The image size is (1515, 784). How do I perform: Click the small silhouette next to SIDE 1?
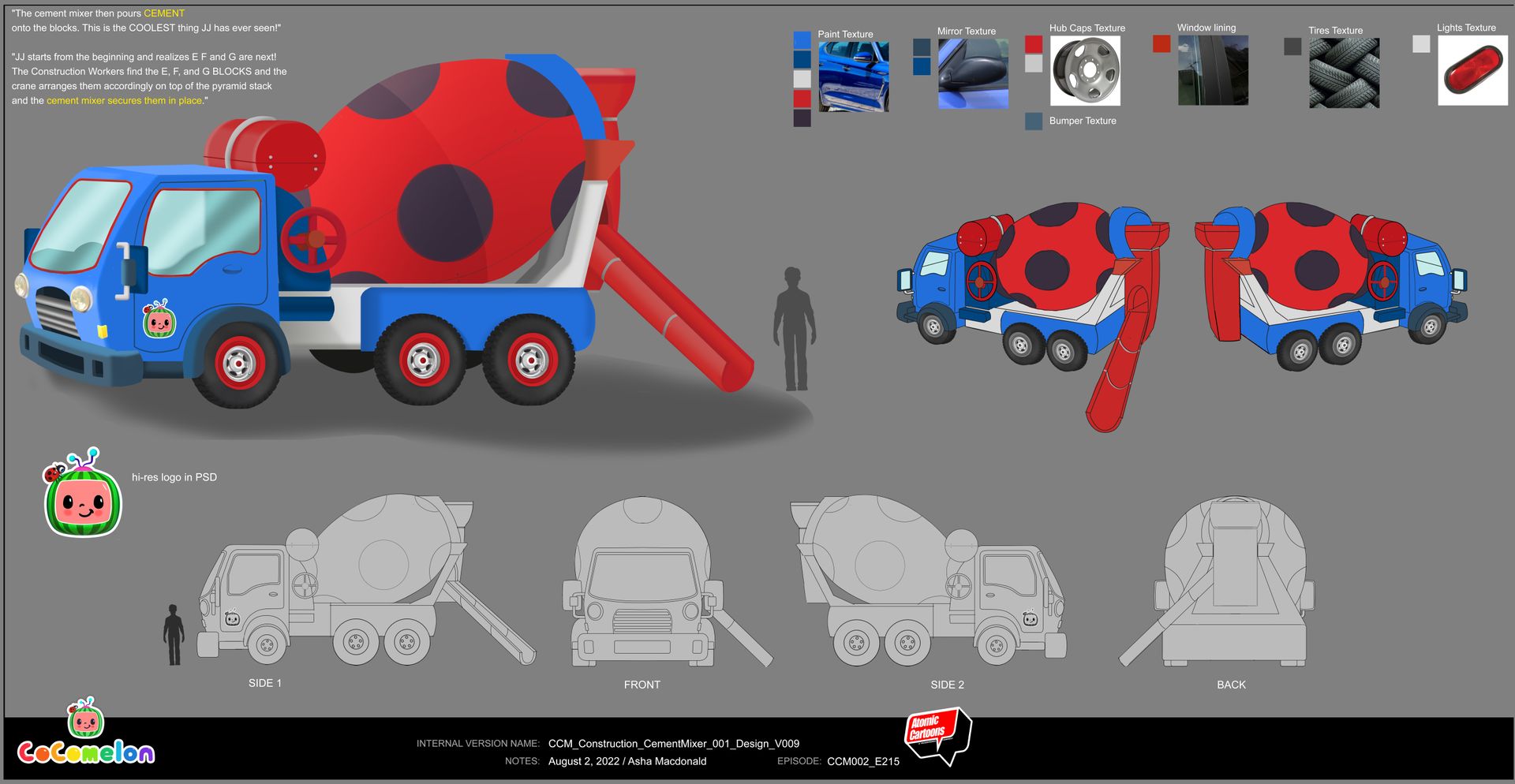pos(174,635)
